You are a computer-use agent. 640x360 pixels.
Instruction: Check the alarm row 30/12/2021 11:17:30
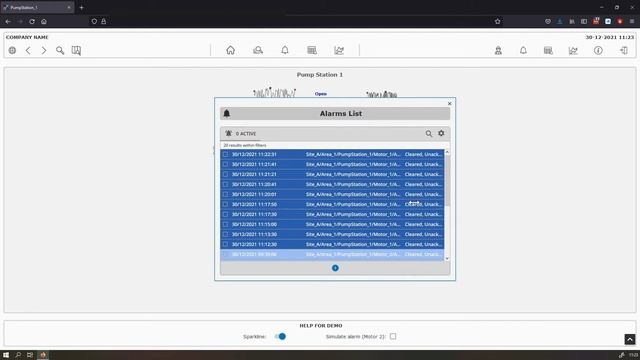[225, 214]
